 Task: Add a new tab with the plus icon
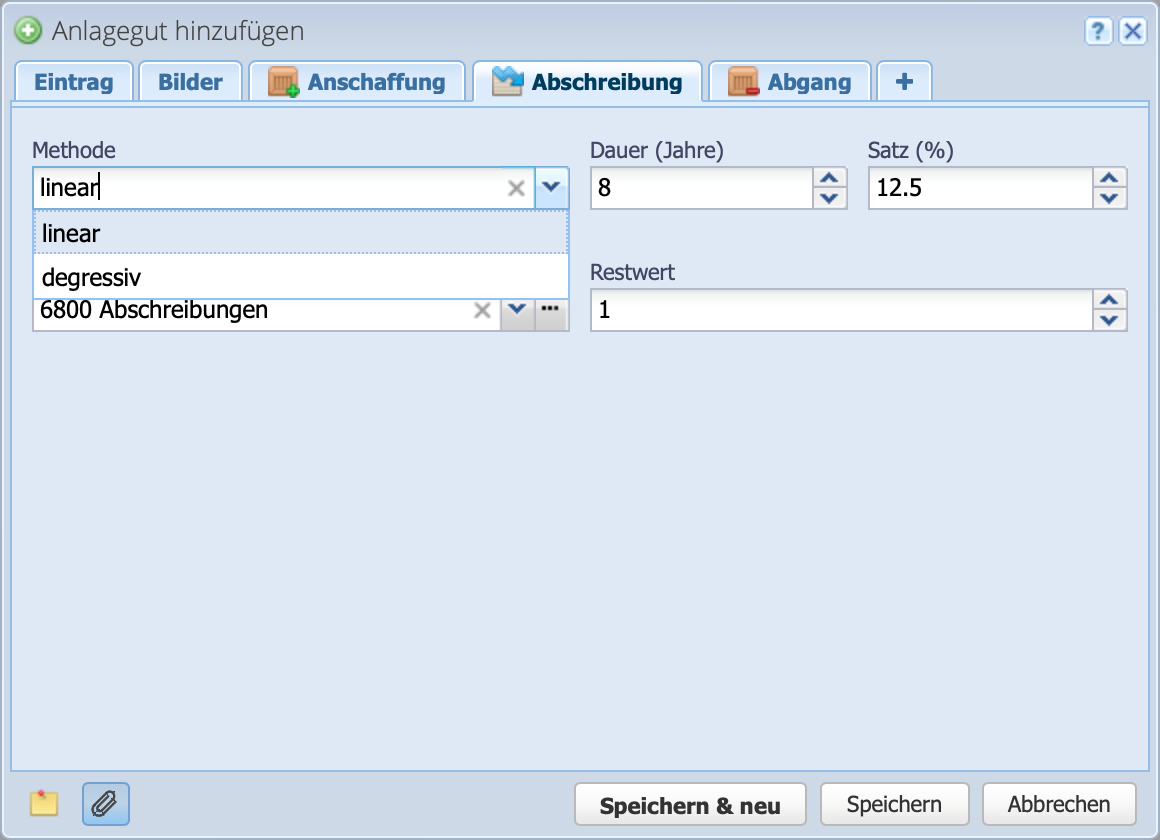point(904,81)
